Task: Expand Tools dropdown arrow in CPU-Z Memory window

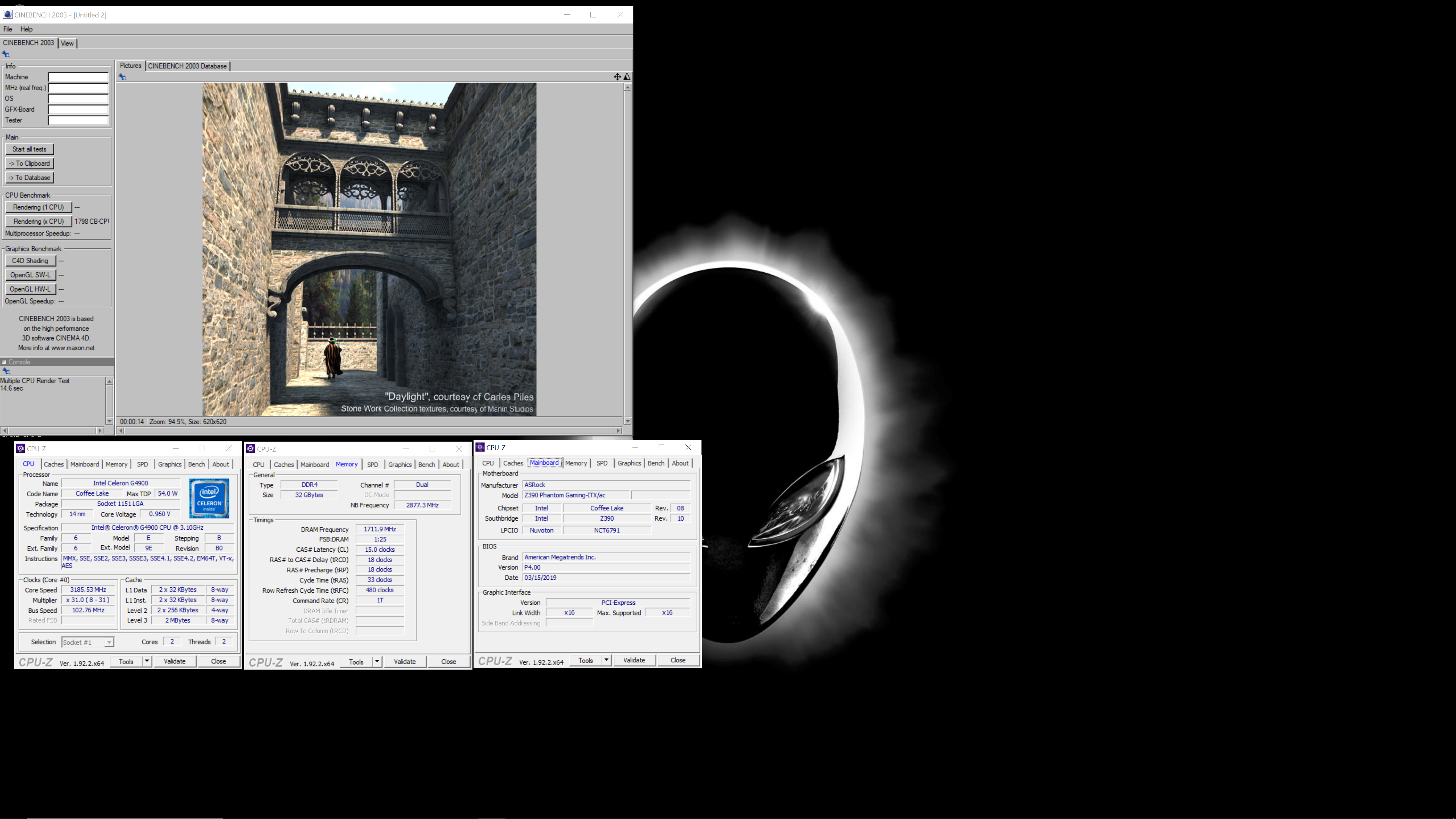Action: 377,662
